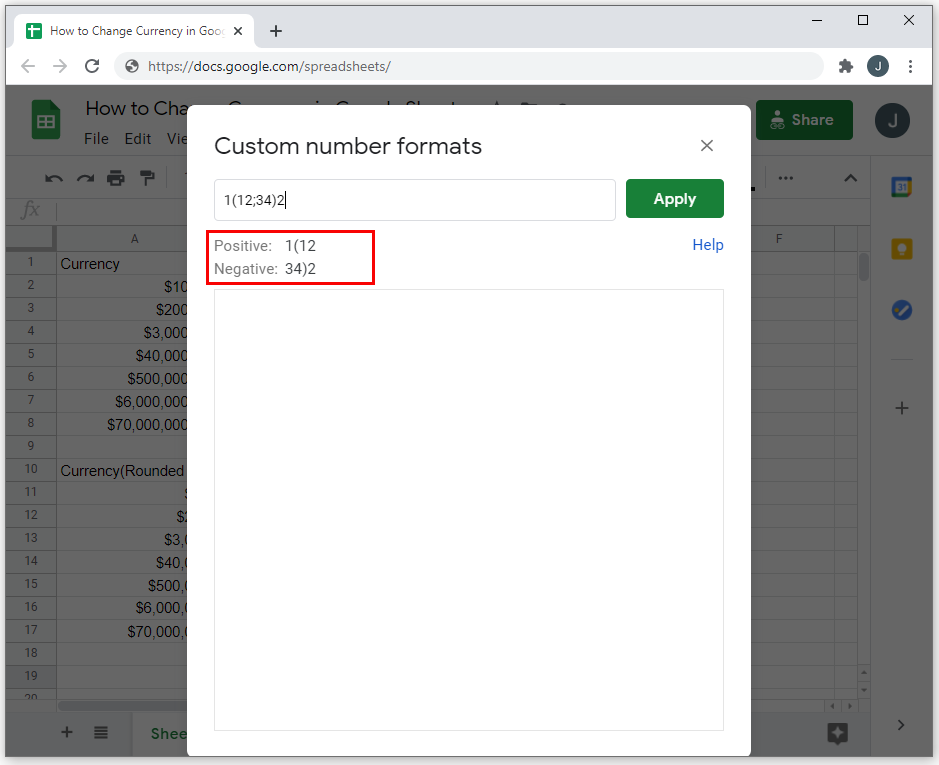Screen dimensions: 939x765
Task: Click the browser extensions puzzle icon
Action: coord(845,66)
